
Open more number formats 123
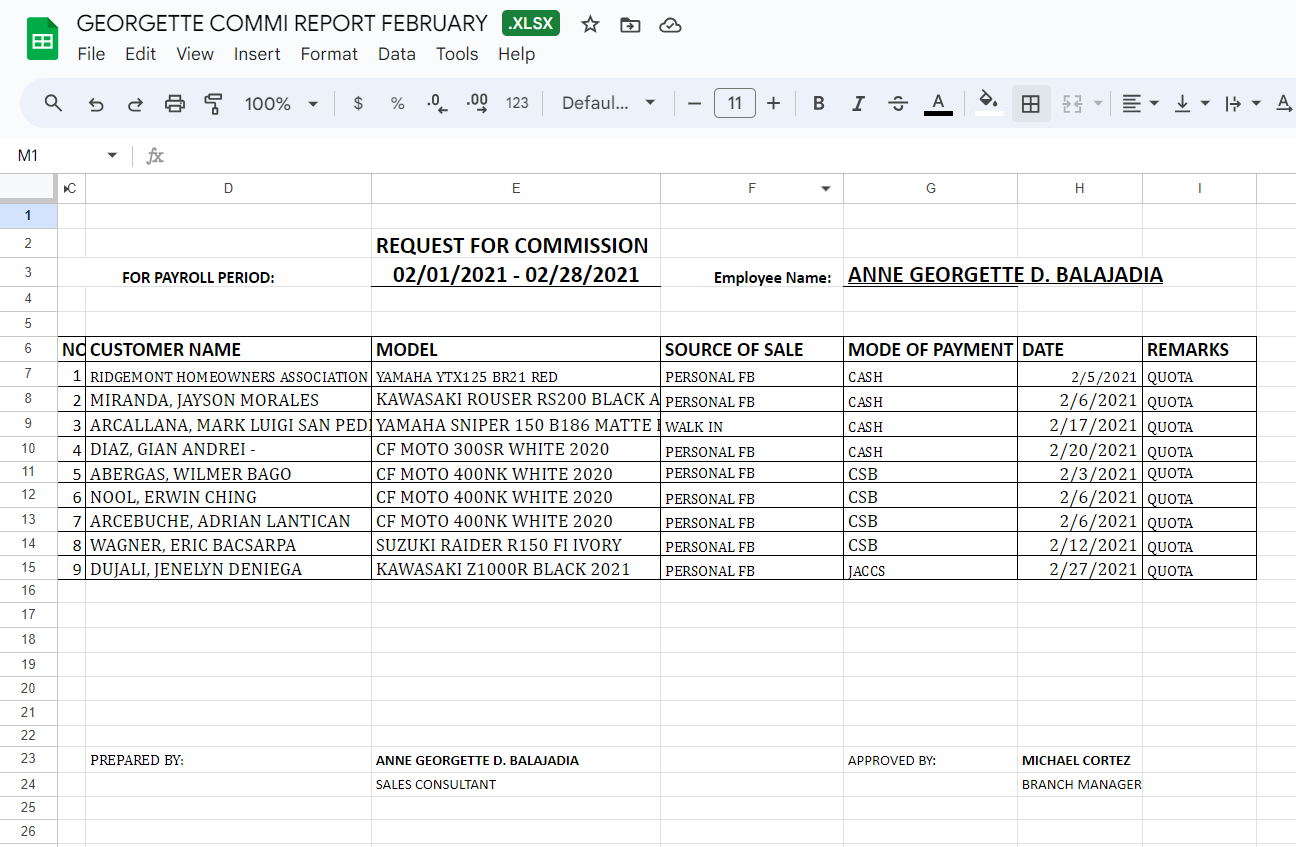tap(517, 103)
